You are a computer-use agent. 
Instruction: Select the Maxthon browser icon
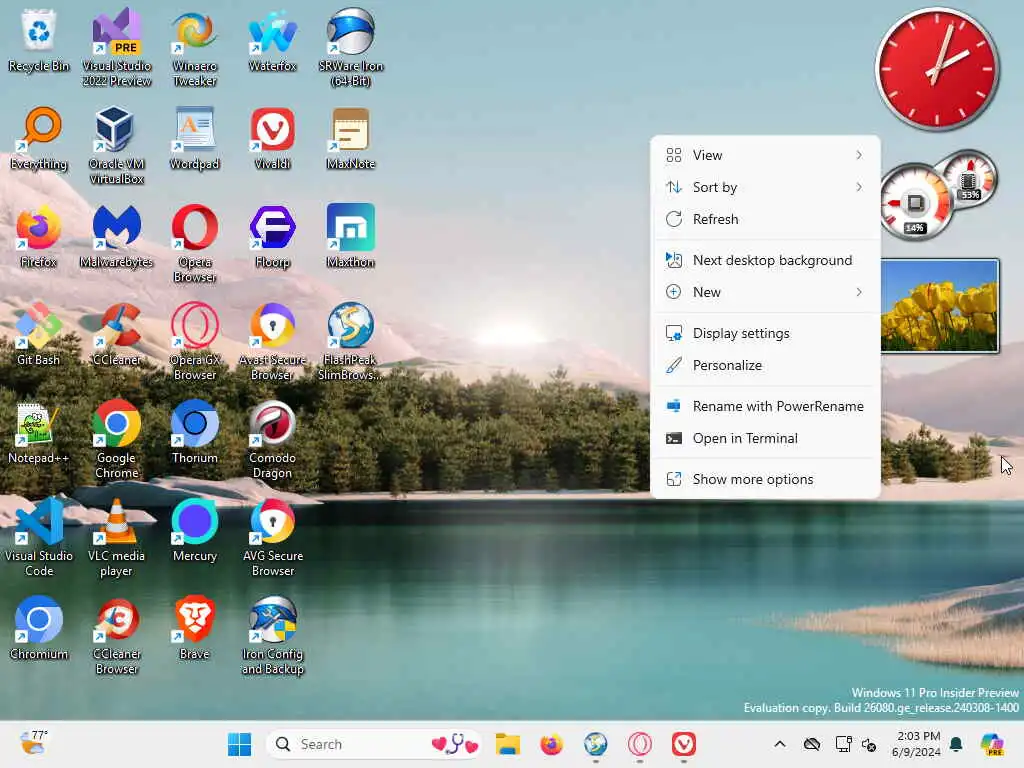(x=351, y=236)
